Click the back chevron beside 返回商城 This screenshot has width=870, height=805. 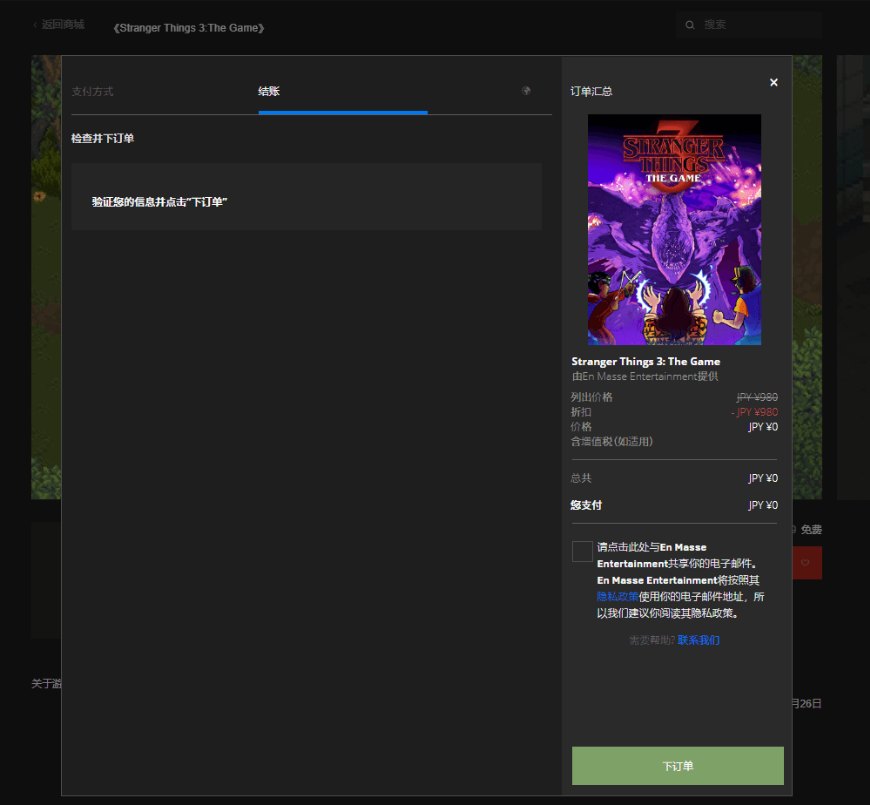(x=35, y=24)
